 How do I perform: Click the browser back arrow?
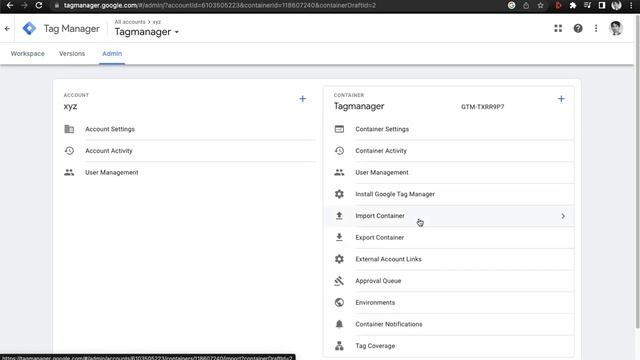(x=10, y=5)
